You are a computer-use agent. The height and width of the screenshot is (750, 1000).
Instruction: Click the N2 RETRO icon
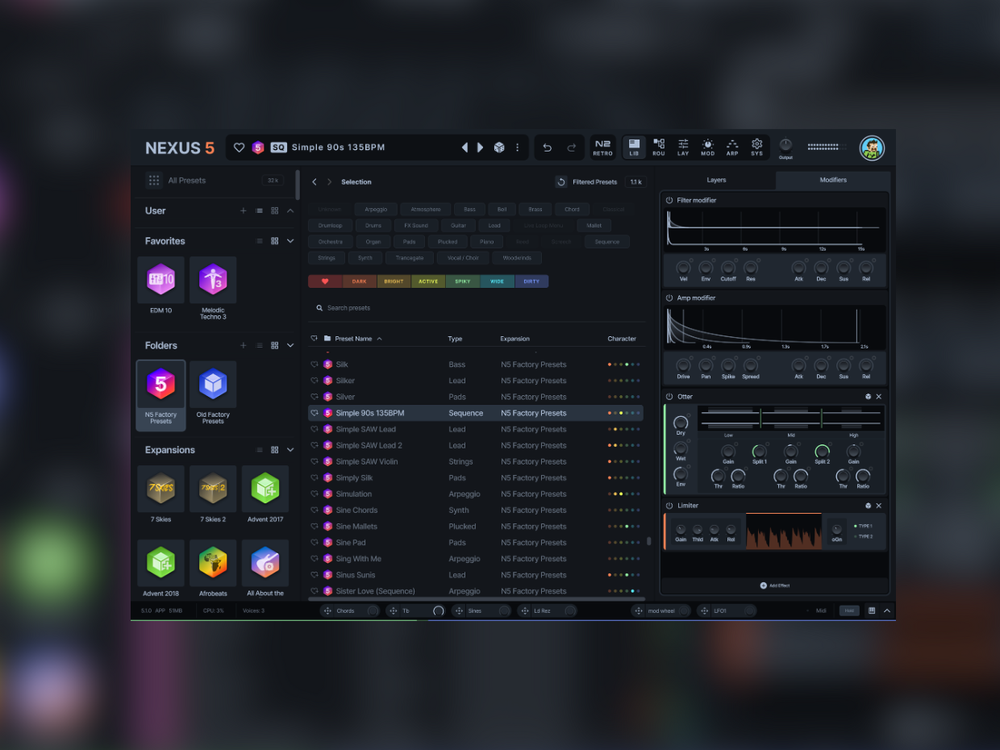point(602,147)
